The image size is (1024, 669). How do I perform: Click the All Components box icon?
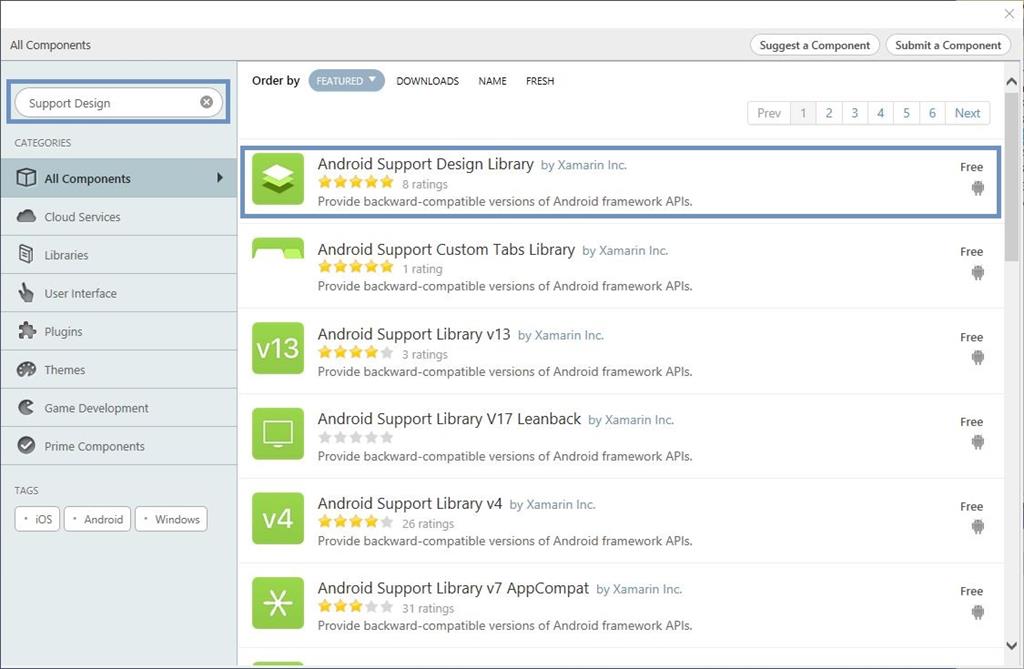click(26, 178)
